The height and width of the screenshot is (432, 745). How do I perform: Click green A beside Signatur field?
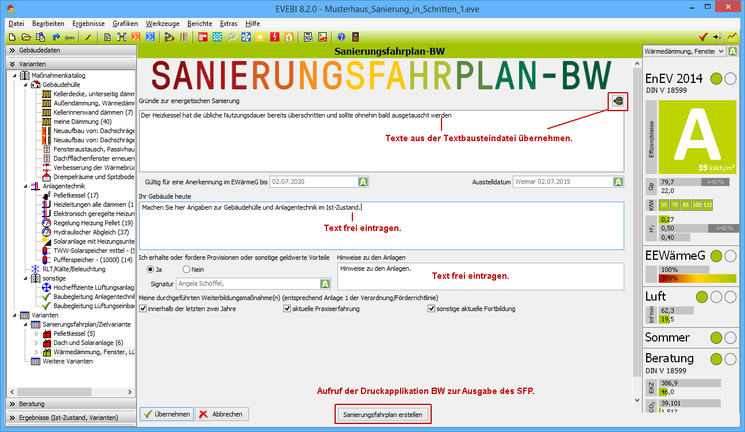(325, 284)
